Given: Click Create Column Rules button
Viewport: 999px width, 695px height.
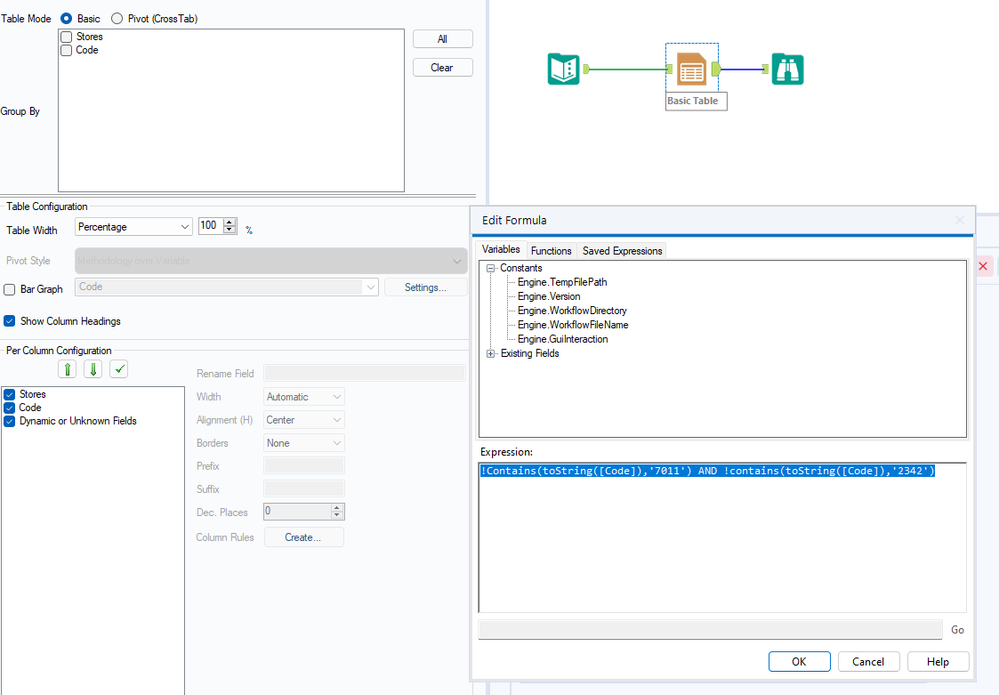Looking at the screenshot, I should click(303, 537).
